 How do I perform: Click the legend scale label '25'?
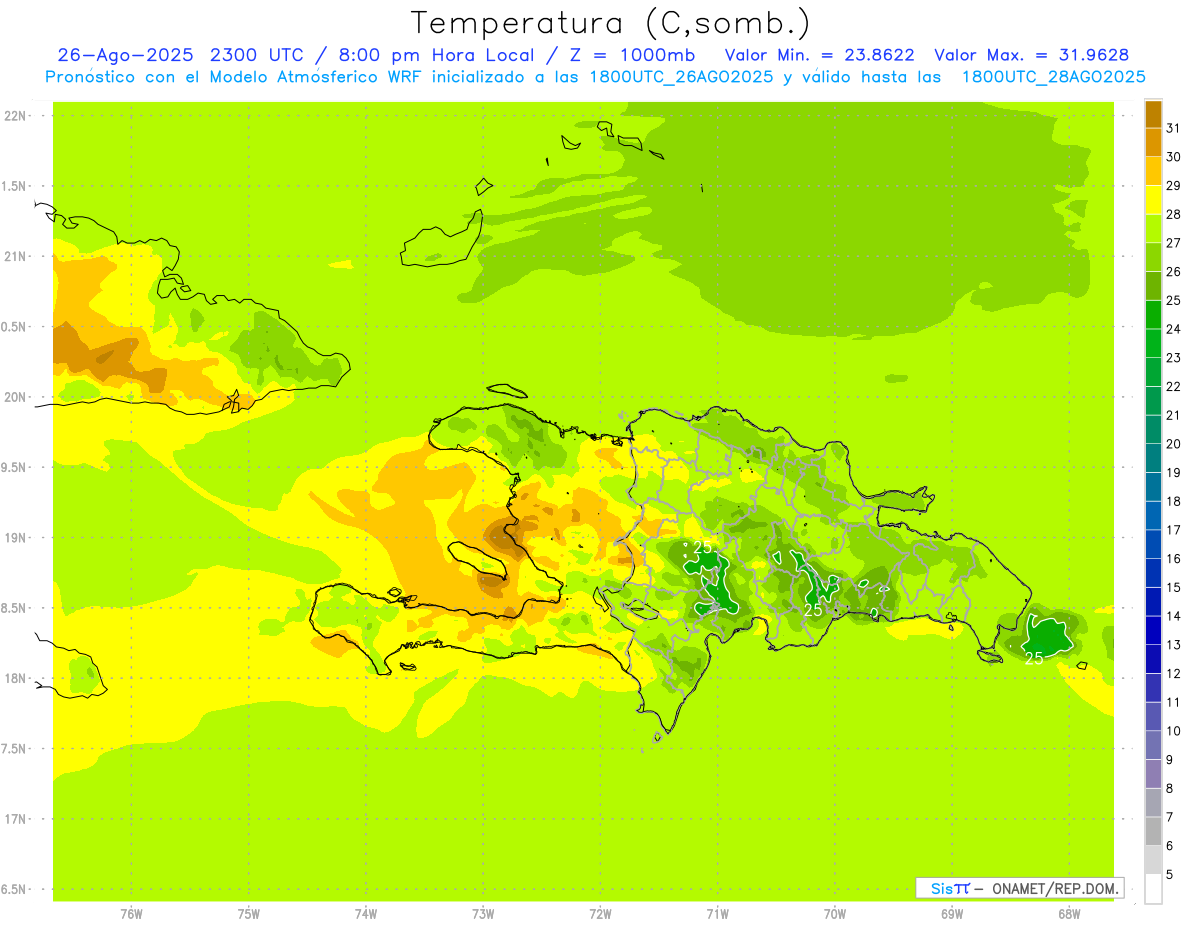pyautogui.click(x=1174, y=300)
